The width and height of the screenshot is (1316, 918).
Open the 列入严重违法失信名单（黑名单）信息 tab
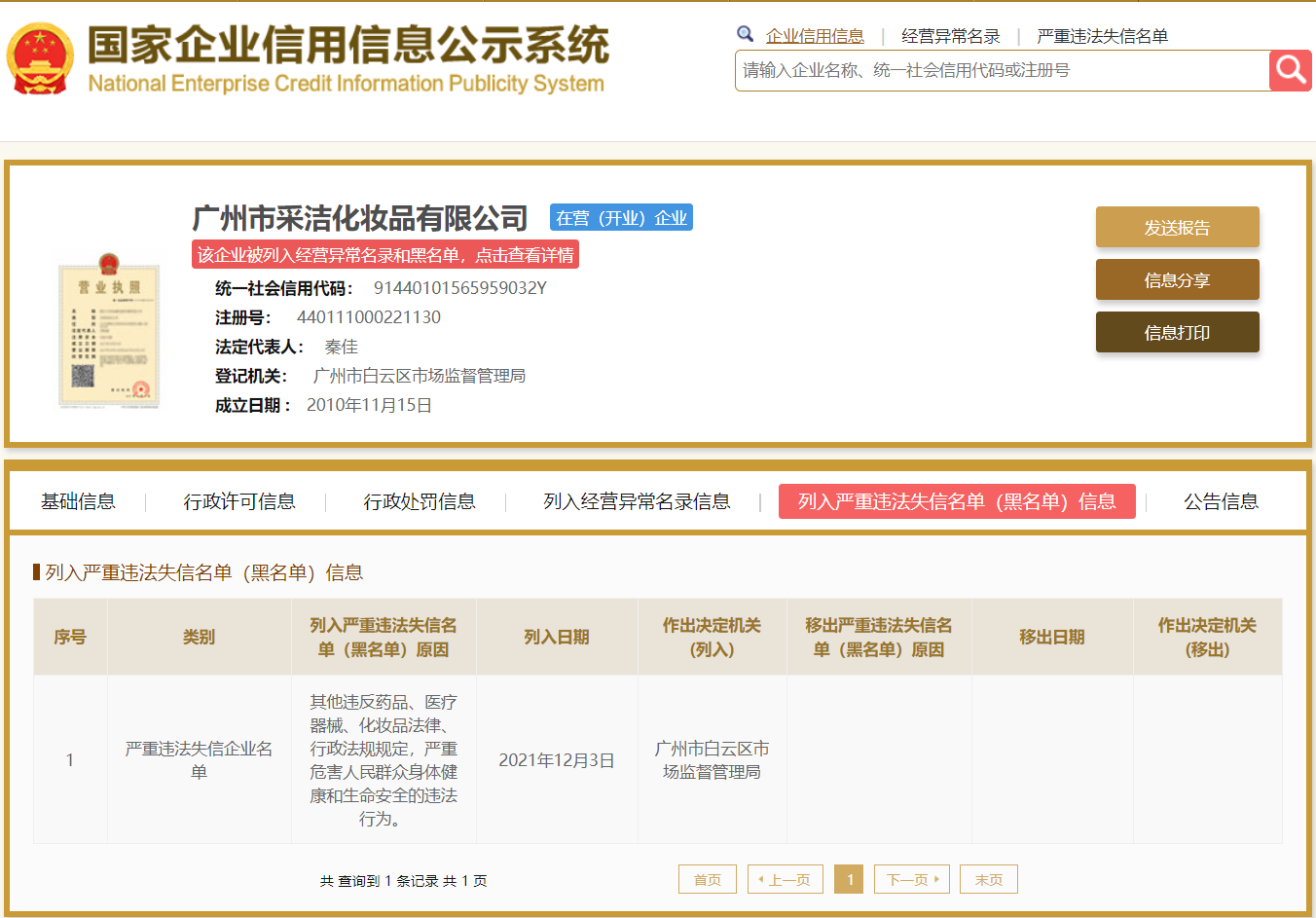[957, 501]
